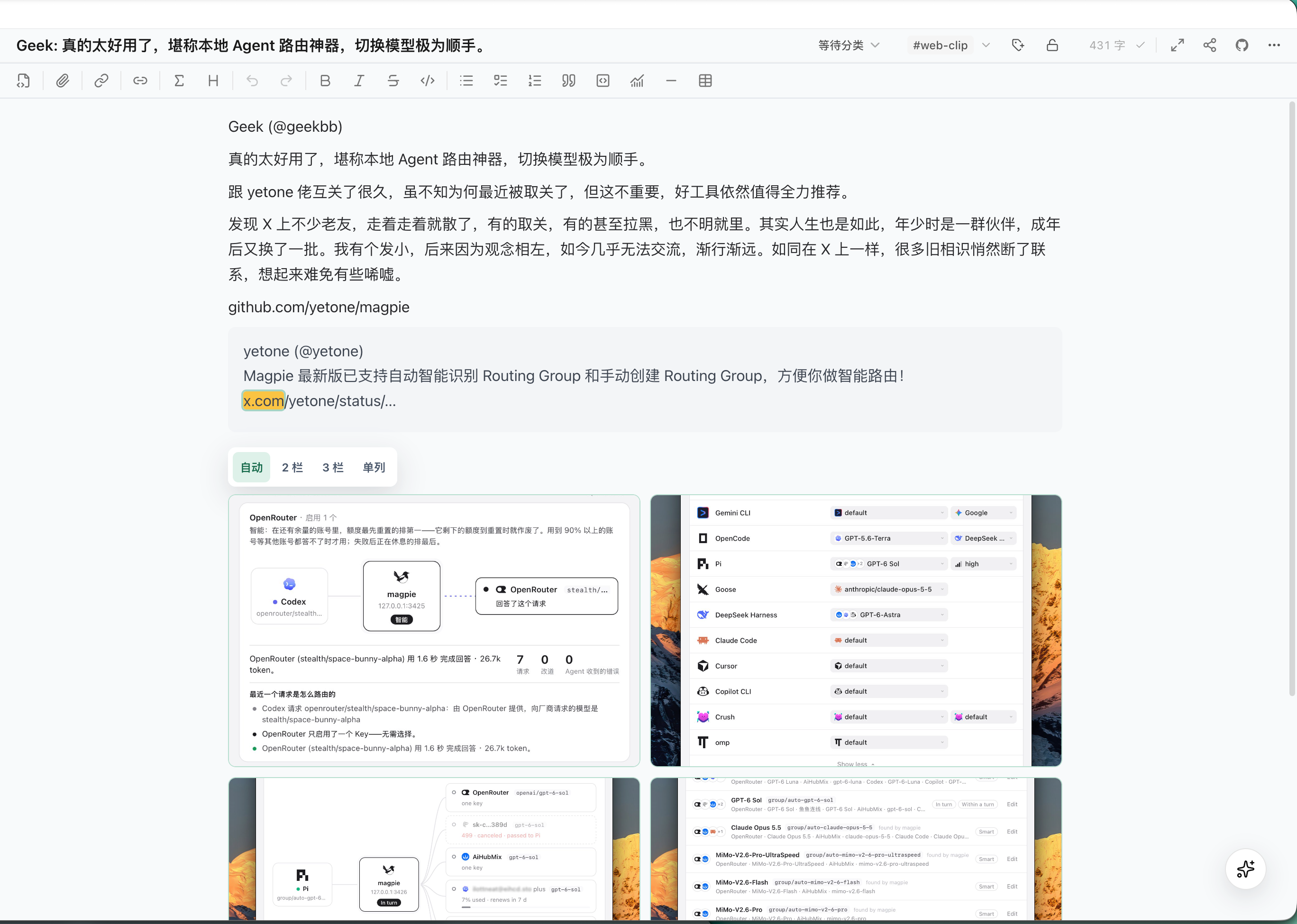Insert a horizontal divider line
Screen dimensions: 1297x924
[x=671, y=81]
